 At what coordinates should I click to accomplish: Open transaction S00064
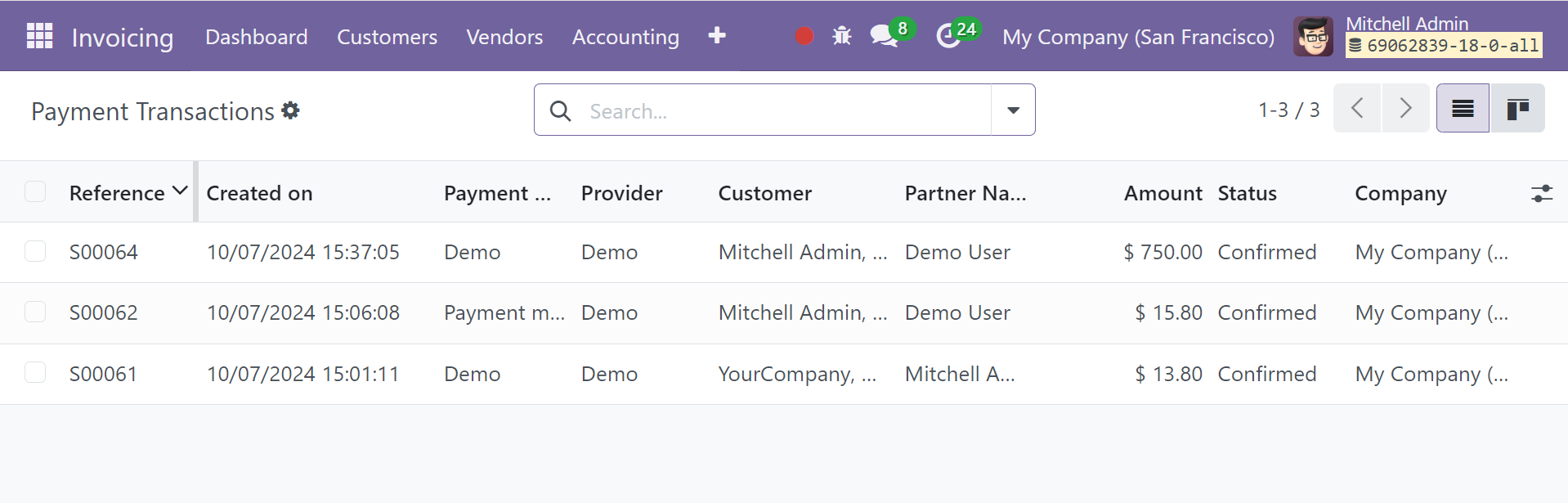(x=103, y=252)
